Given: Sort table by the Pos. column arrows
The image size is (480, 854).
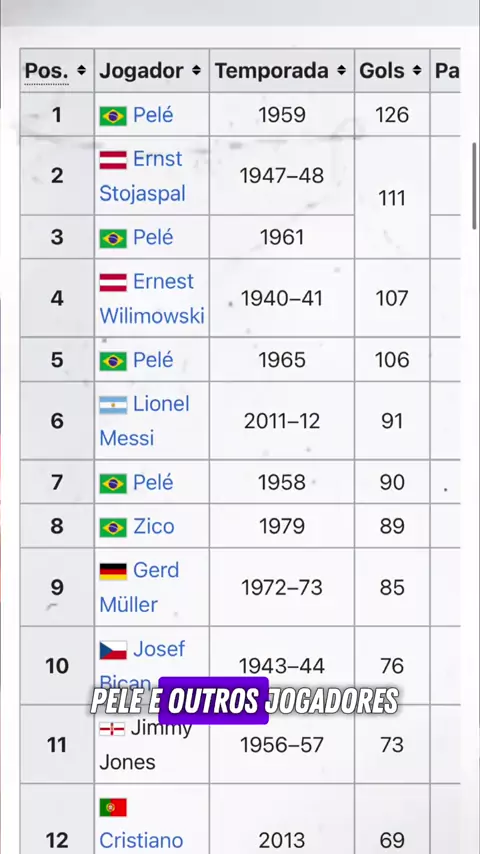Looking at the screenshot, I should pyautogui.click(x=81, y=70).
